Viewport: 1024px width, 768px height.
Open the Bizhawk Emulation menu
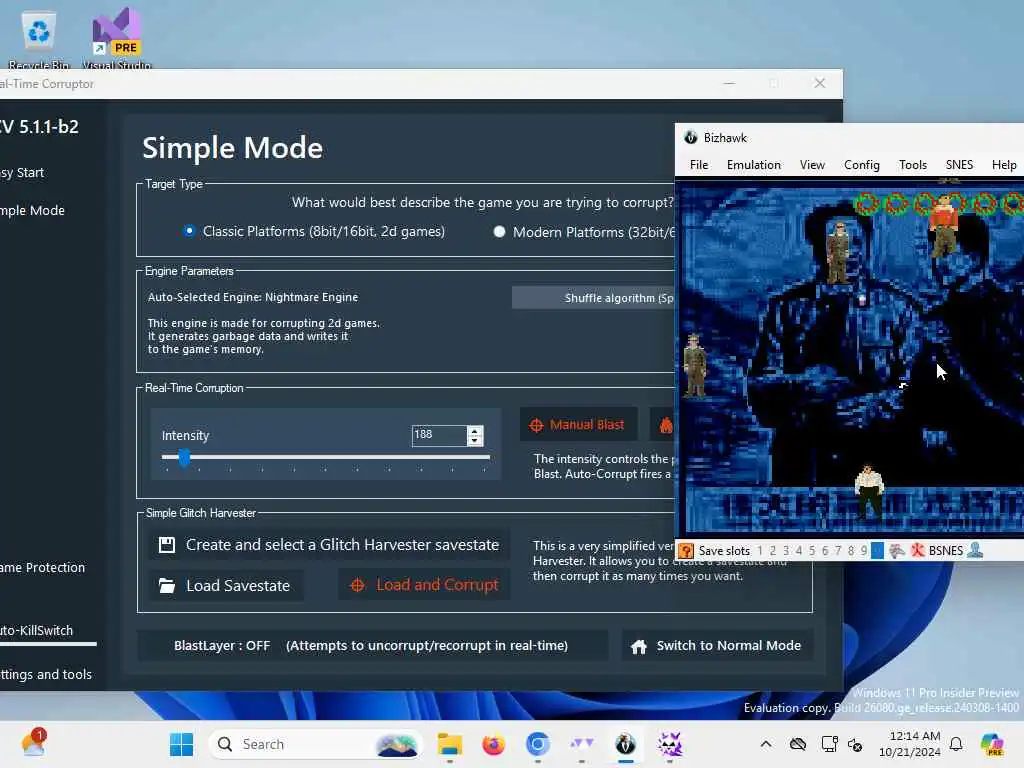pos(754,165)
